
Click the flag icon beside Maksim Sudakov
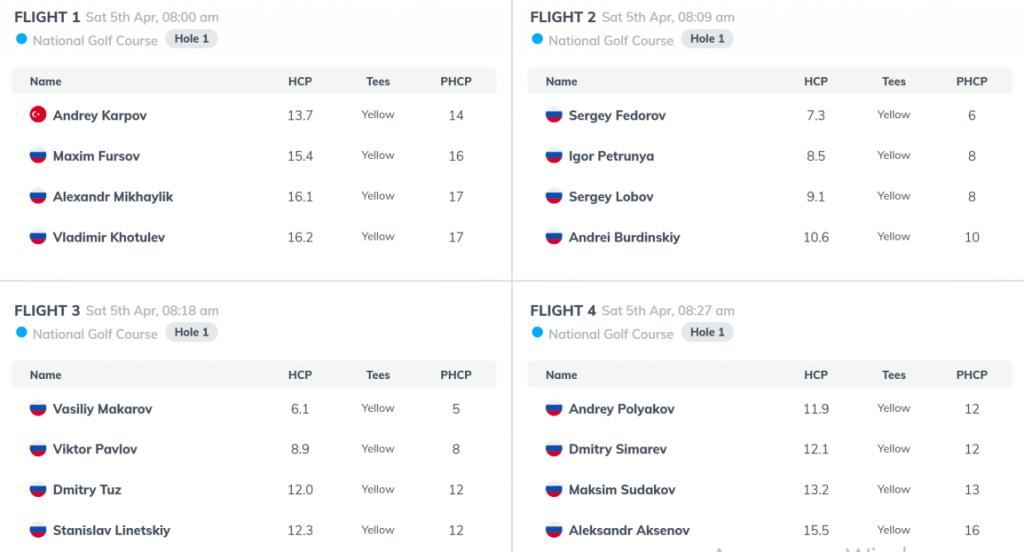[554, 489]
